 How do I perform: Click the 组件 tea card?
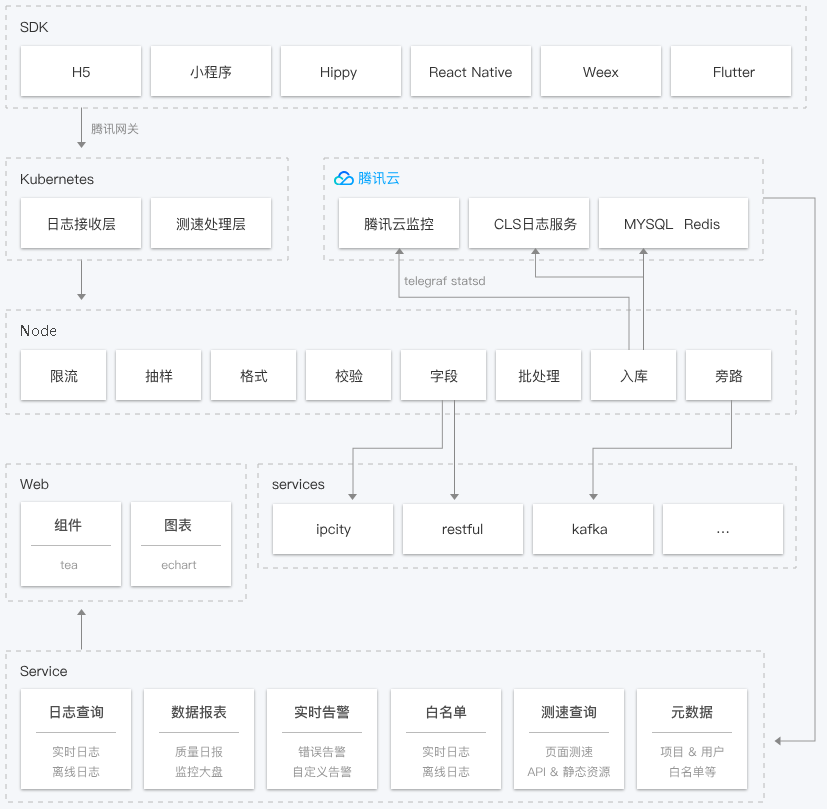(x=71, y=544)
